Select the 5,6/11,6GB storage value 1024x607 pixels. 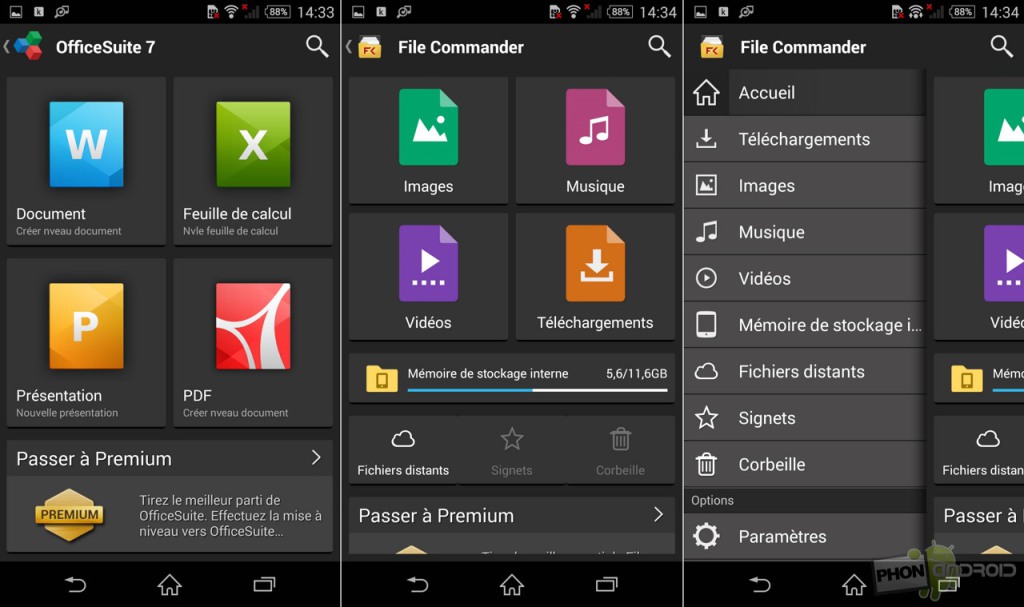[x=636, y=374]
